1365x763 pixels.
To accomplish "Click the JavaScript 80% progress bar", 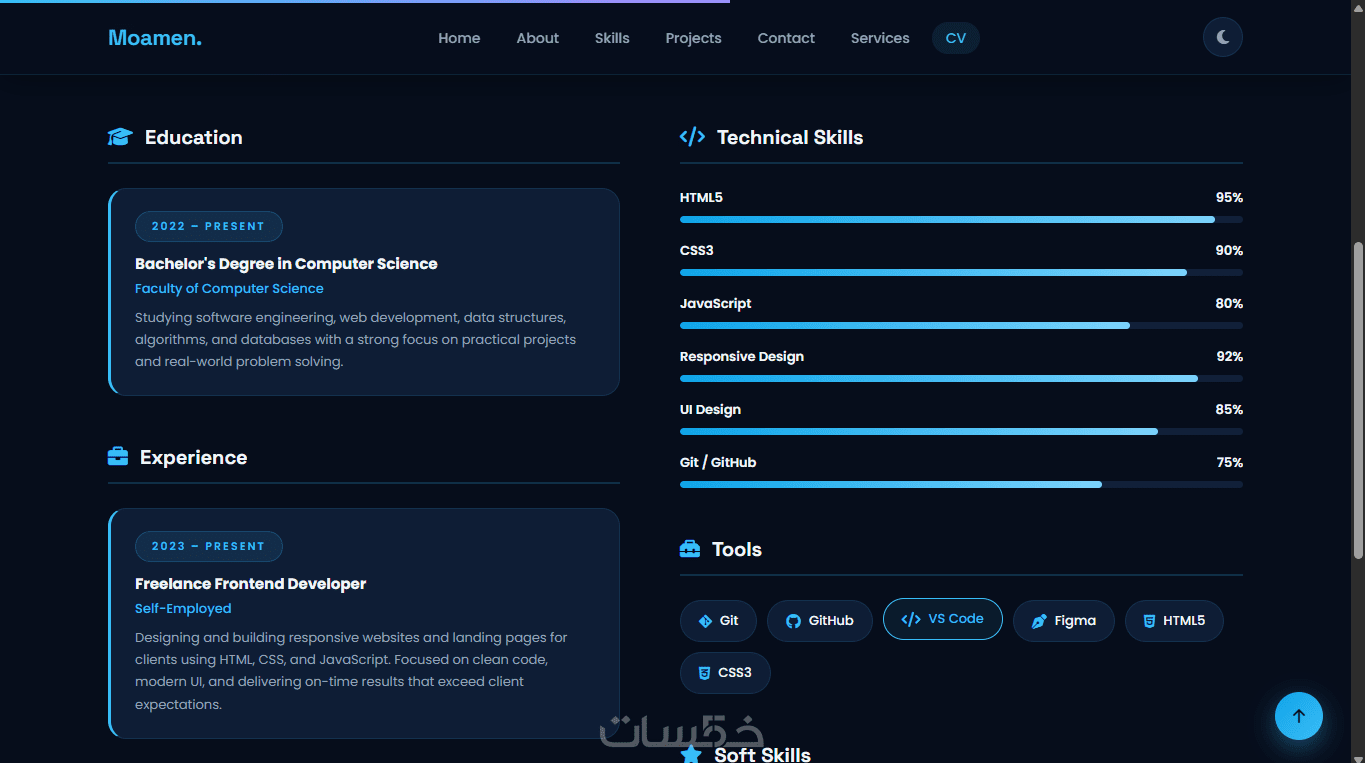I will (x=961, y=325).
